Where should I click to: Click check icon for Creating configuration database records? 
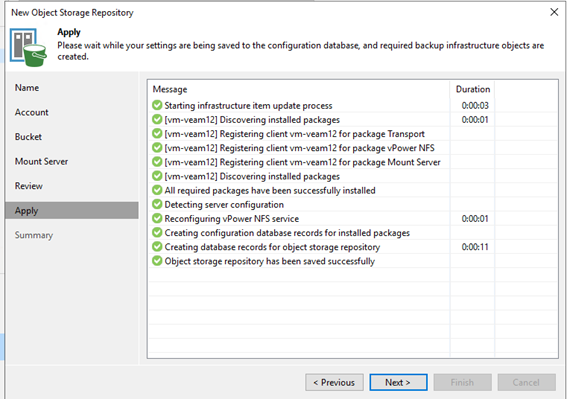click(x=157, y=232)
